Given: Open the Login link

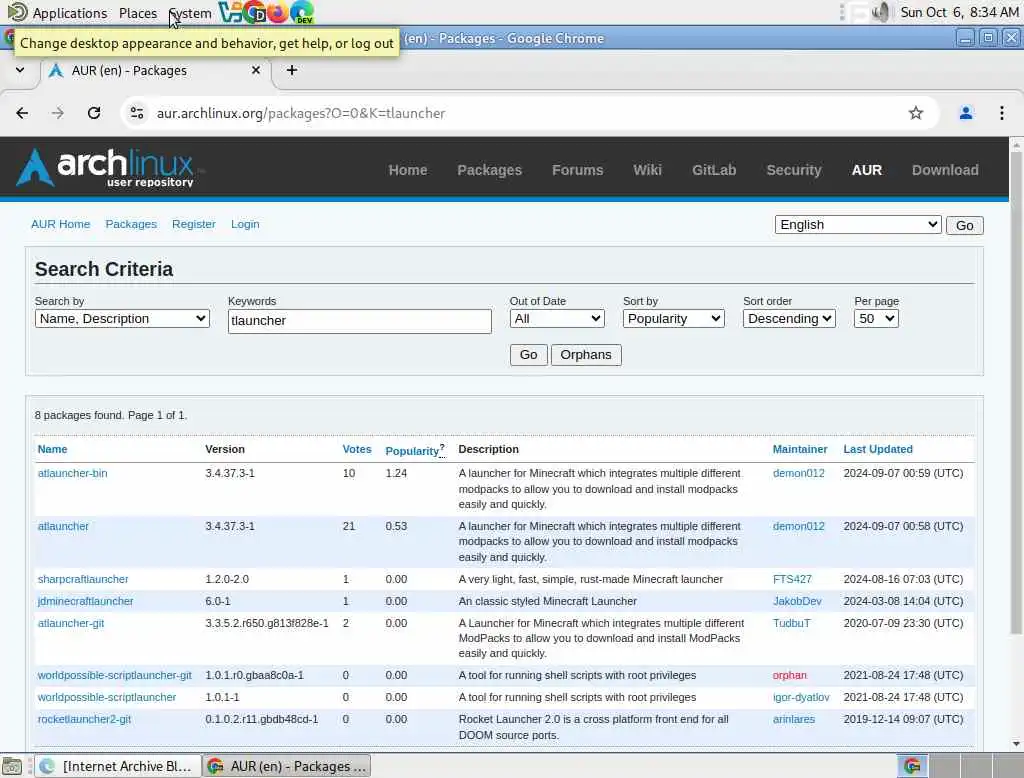Looking at the screenshot, I should 245,224.
